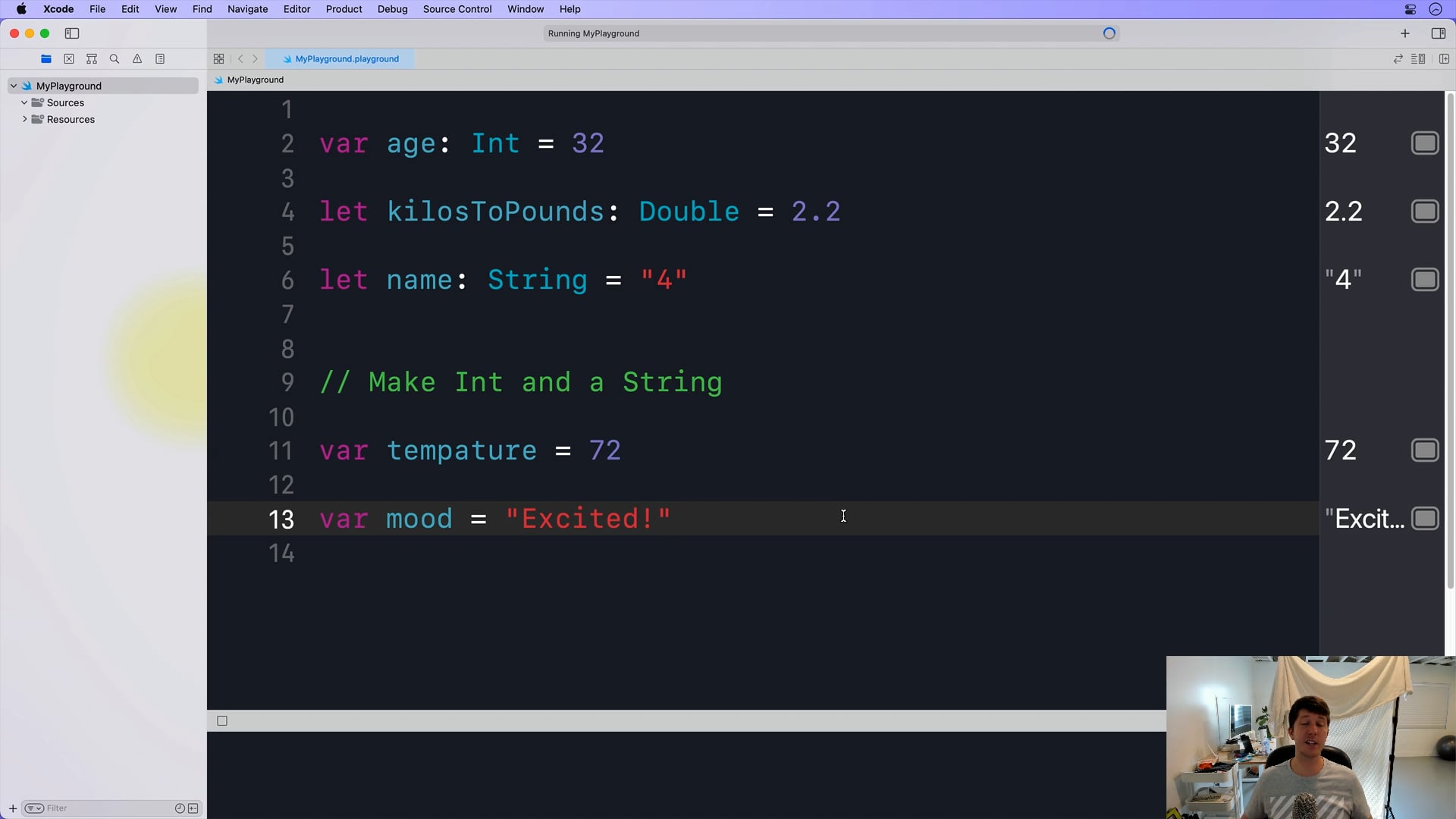1456x819 pixels.
Task: Click the editor vertical scrollbar
Action: pos(1451,341)
